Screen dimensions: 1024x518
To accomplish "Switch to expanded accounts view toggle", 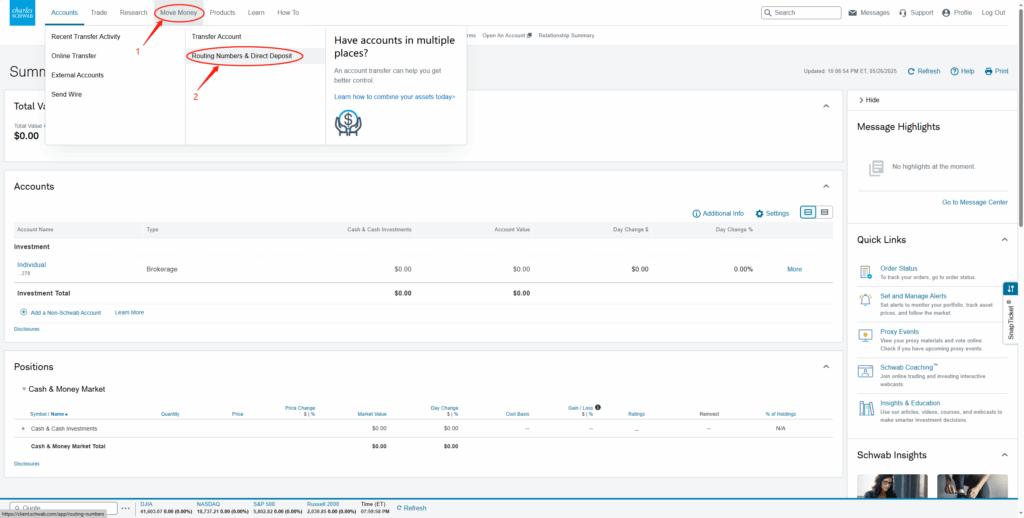I will [x=808, y=212].
